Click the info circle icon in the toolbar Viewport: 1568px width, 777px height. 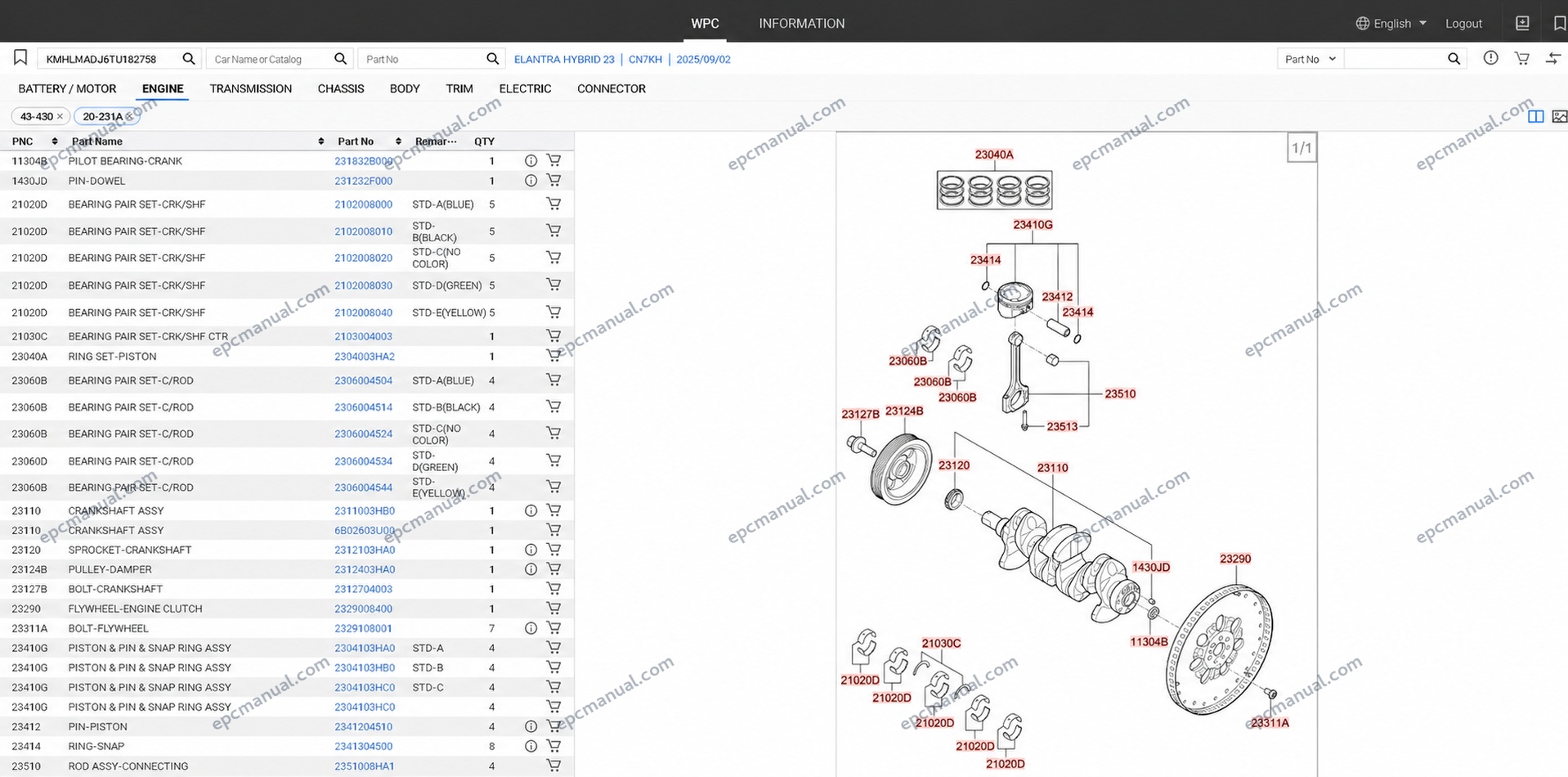click(x=1491, y=58)
